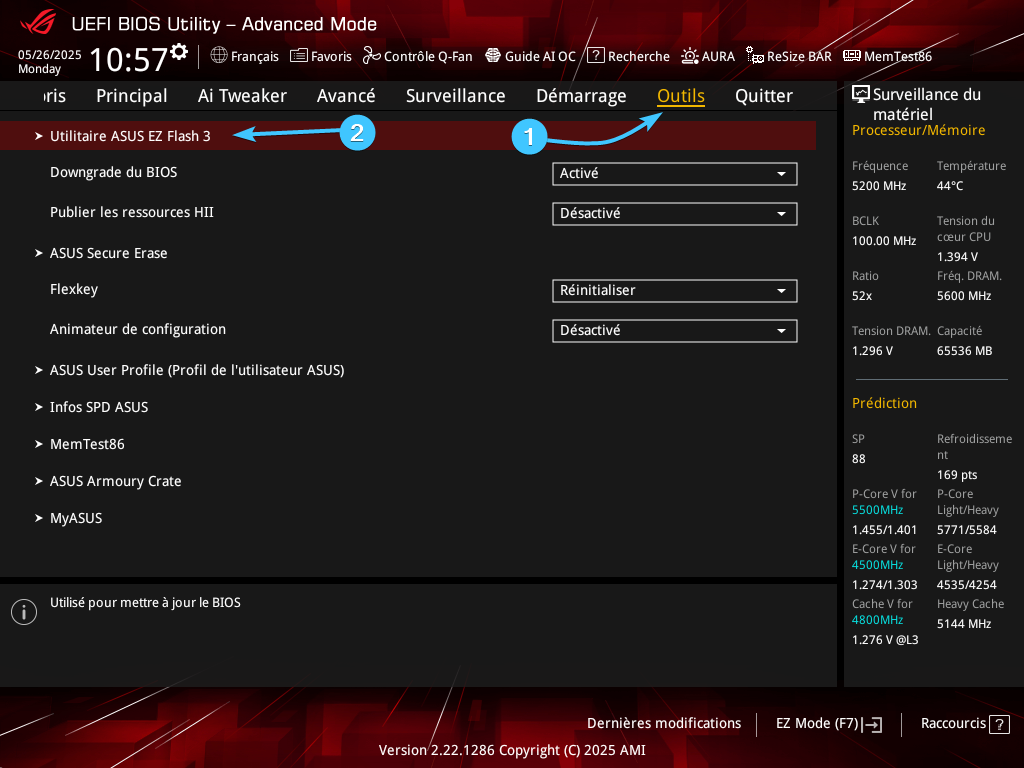Click the 5600 MHz DRAM frequency
Image resolution: width=1024 pixels, height=768 pixels.
click(x=964, y=296)
